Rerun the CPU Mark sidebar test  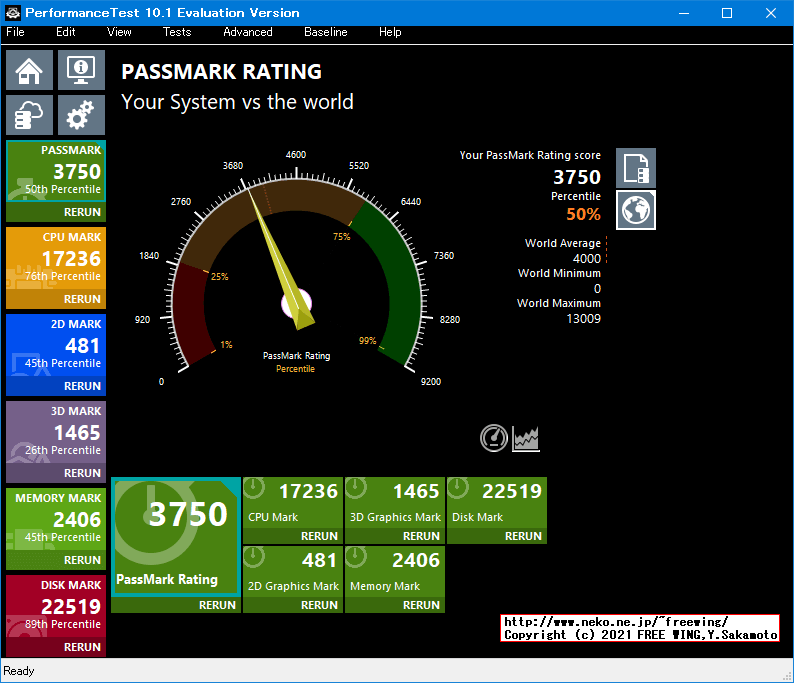click(x=82, y=299)
